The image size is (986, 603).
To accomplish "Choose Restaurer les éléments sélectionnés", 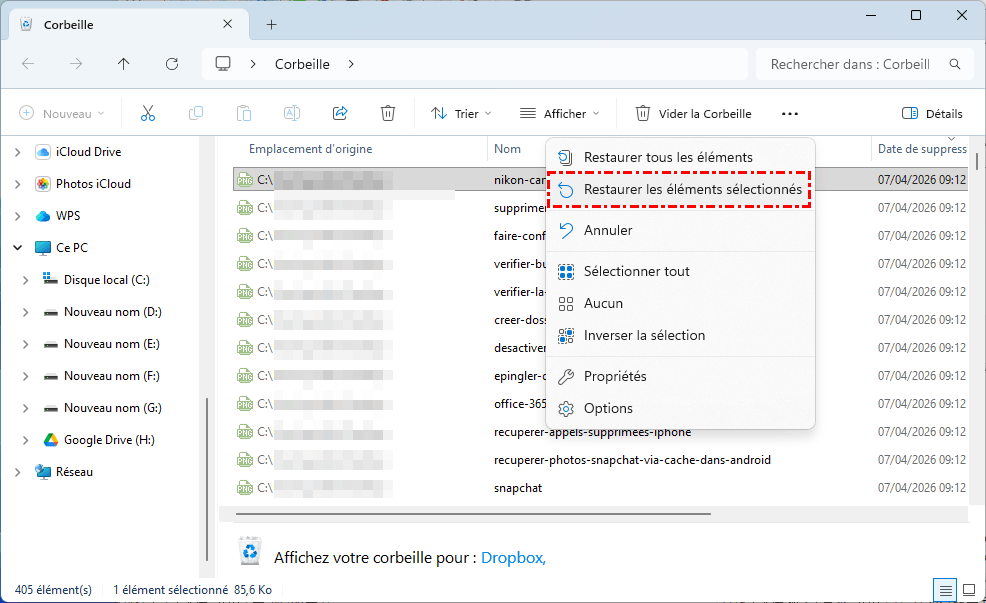I will click(x=692, y=189).
